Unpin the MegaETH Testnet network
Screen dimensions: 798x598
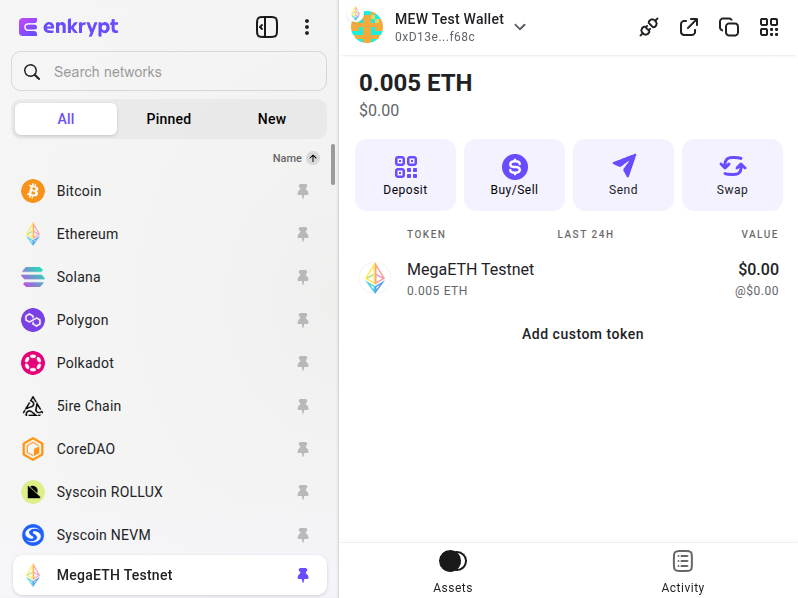point(303,575)
